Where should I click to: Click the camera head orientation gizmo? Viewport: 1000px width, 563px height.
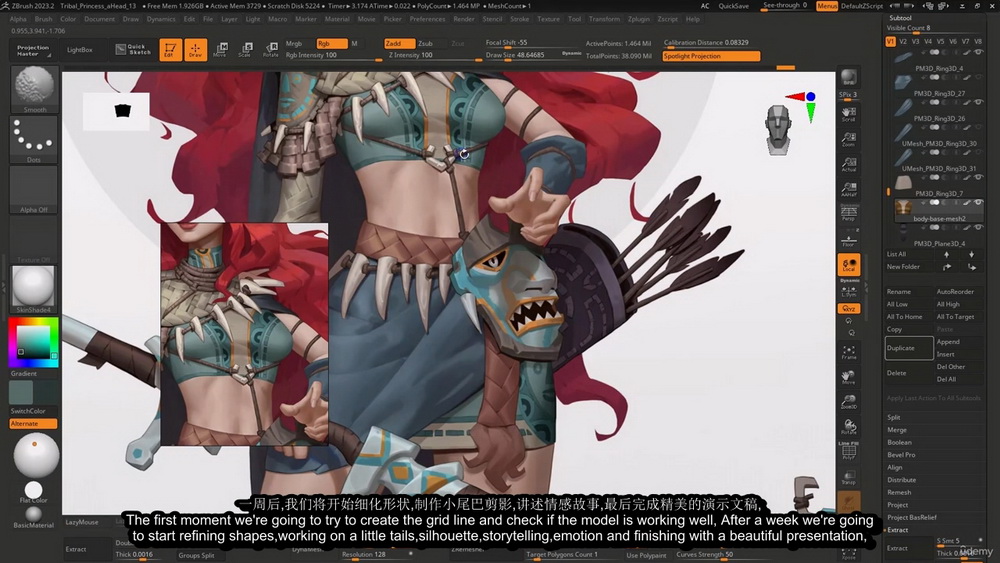point(778,130)
